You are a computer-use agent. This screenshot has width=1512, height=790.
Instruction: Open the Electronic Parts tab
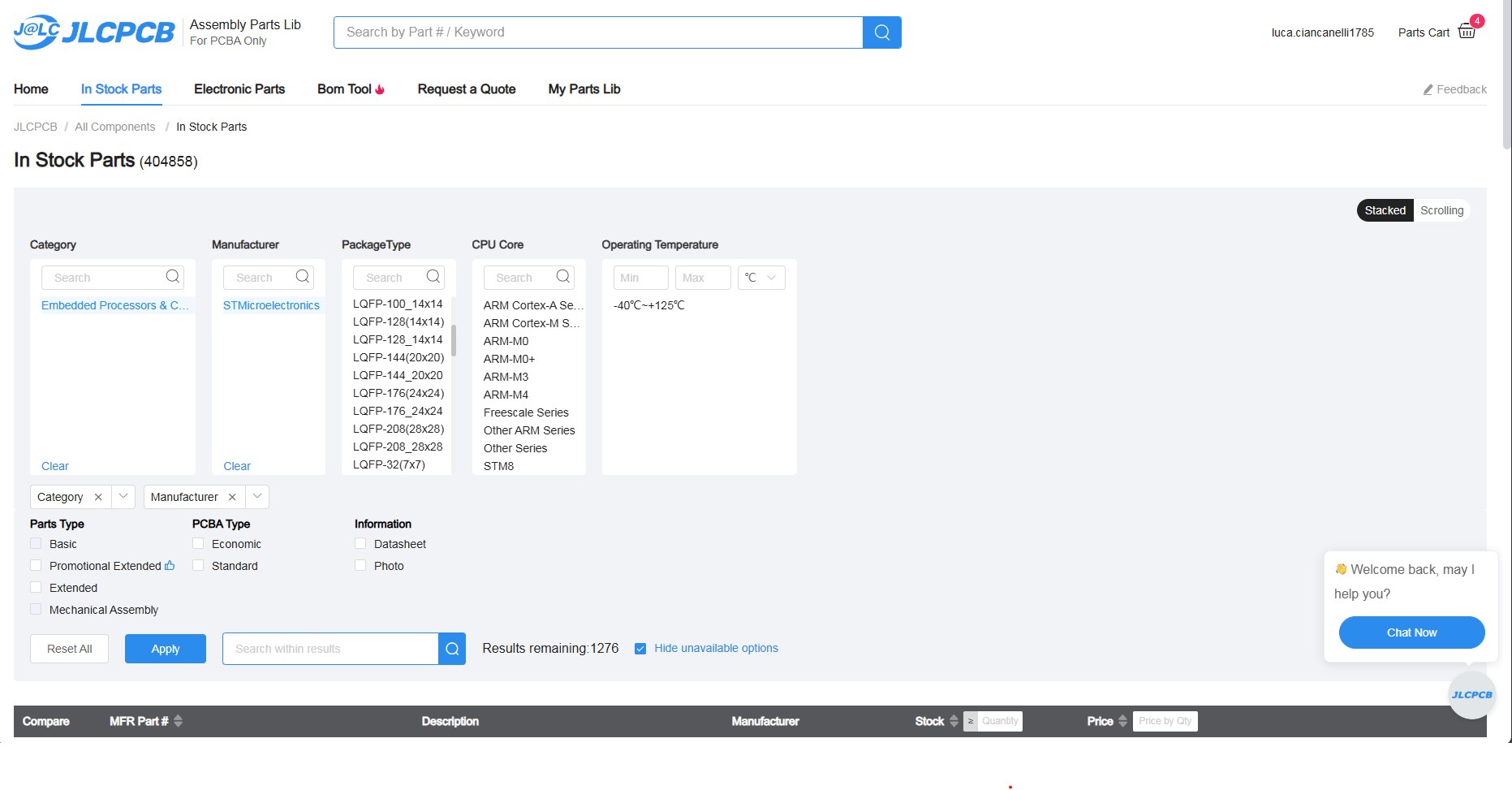click(239, 89)
